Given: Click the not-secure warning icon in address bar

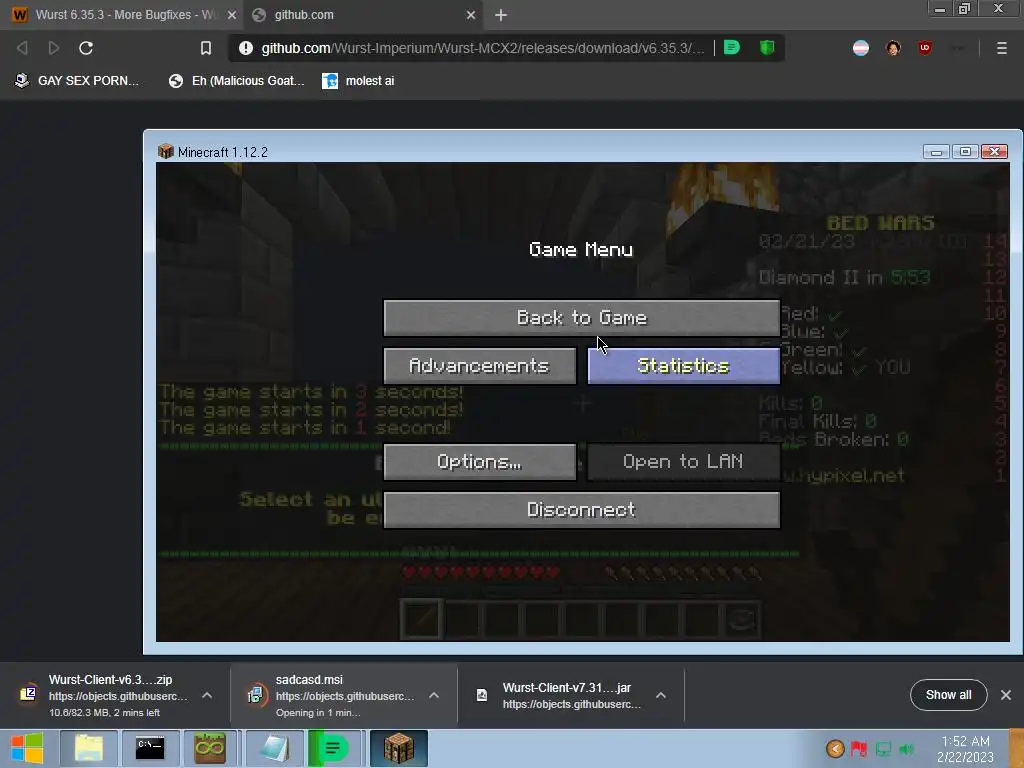Looking at the screenshot, I should [x=246, y=48].
